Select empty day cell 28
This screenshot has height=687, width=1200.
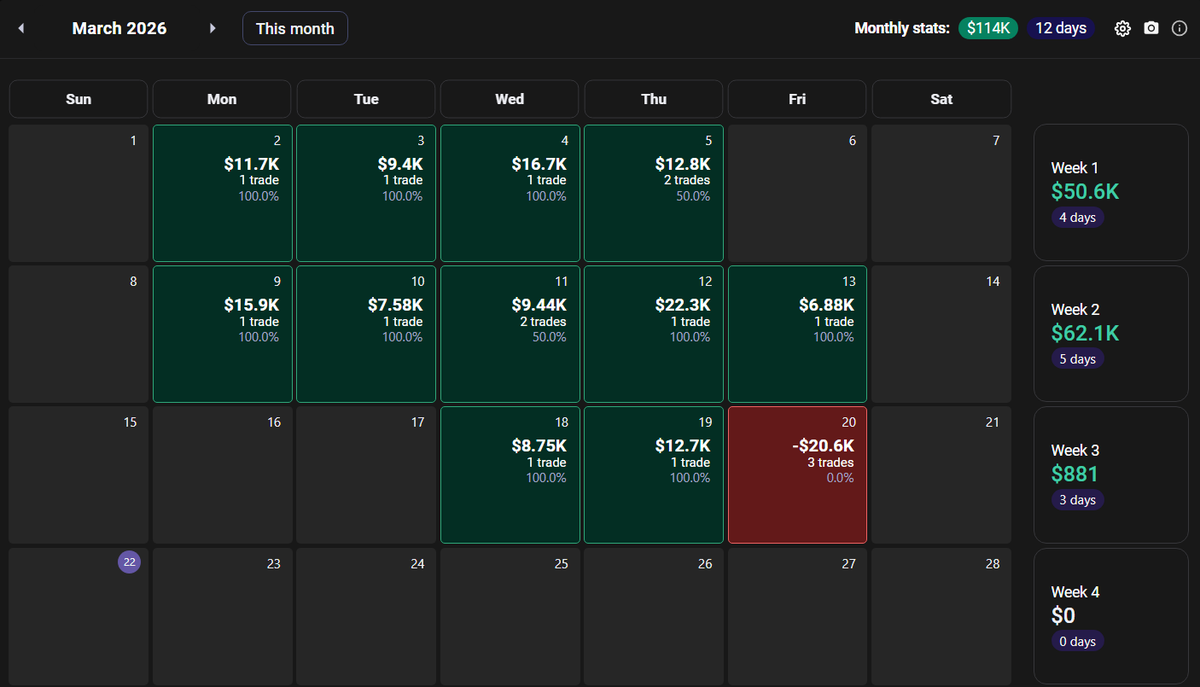pos(941,616)
